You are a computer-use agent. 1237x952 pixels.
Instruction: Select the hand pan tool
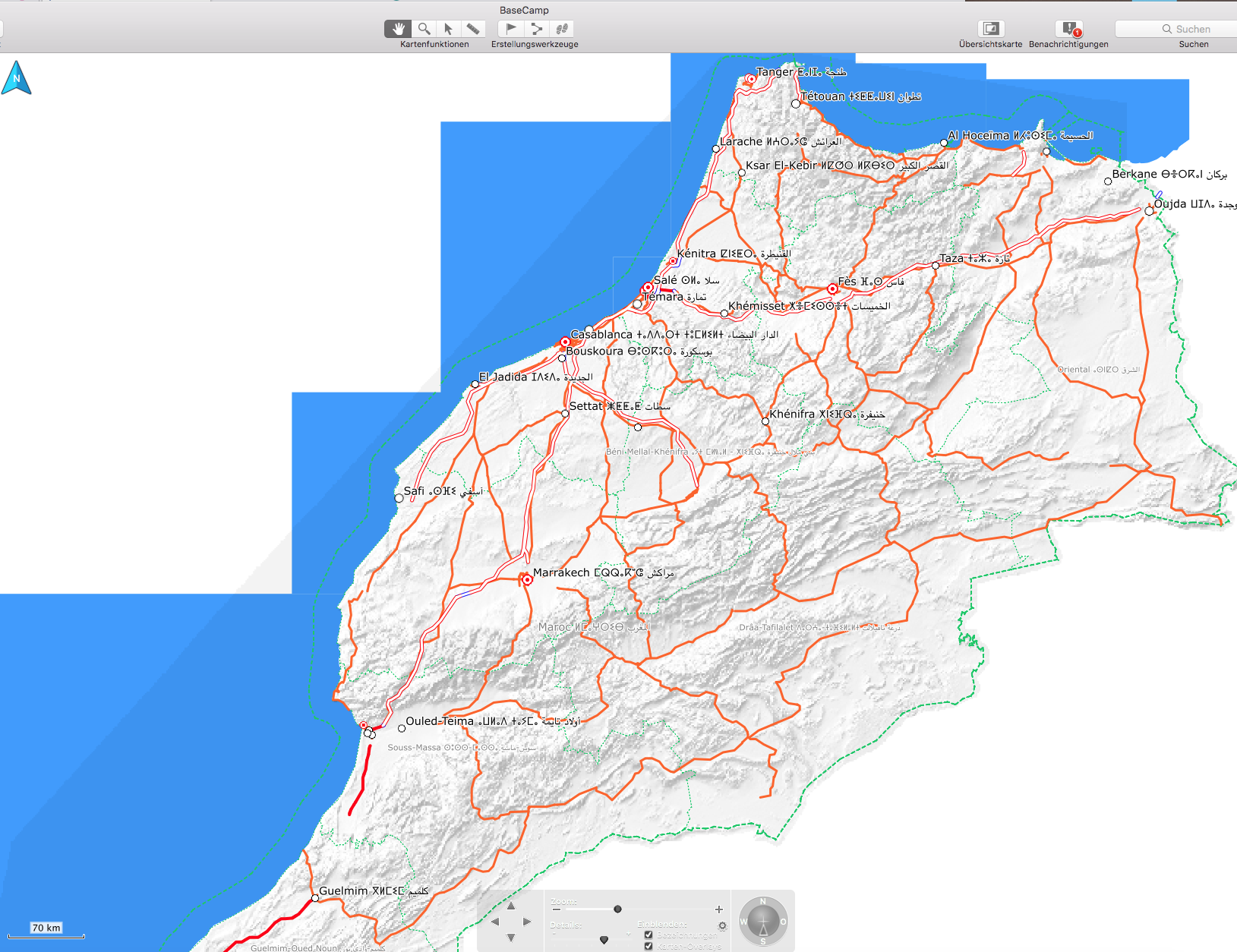(398, 29)
